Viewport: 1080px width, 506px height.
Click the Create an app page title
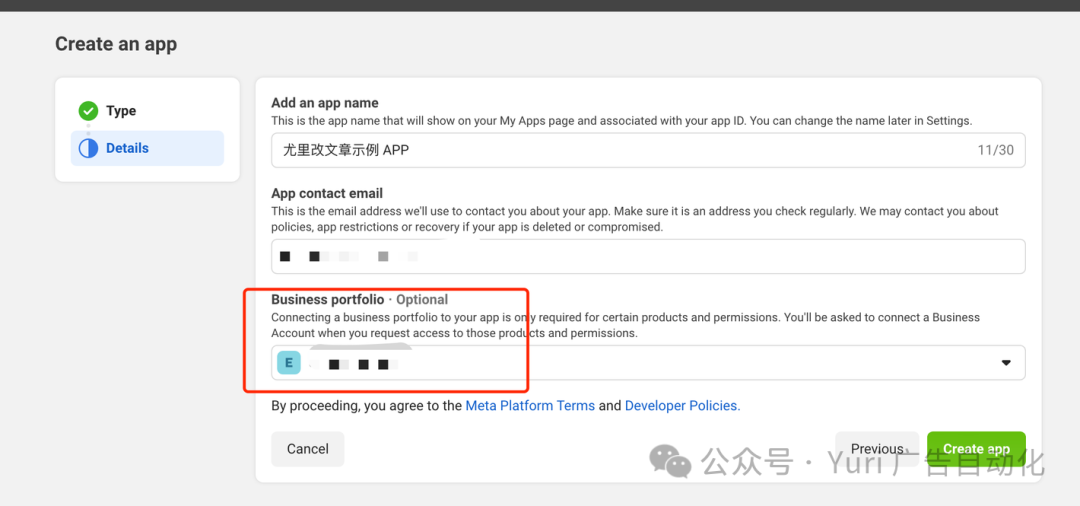116,44
